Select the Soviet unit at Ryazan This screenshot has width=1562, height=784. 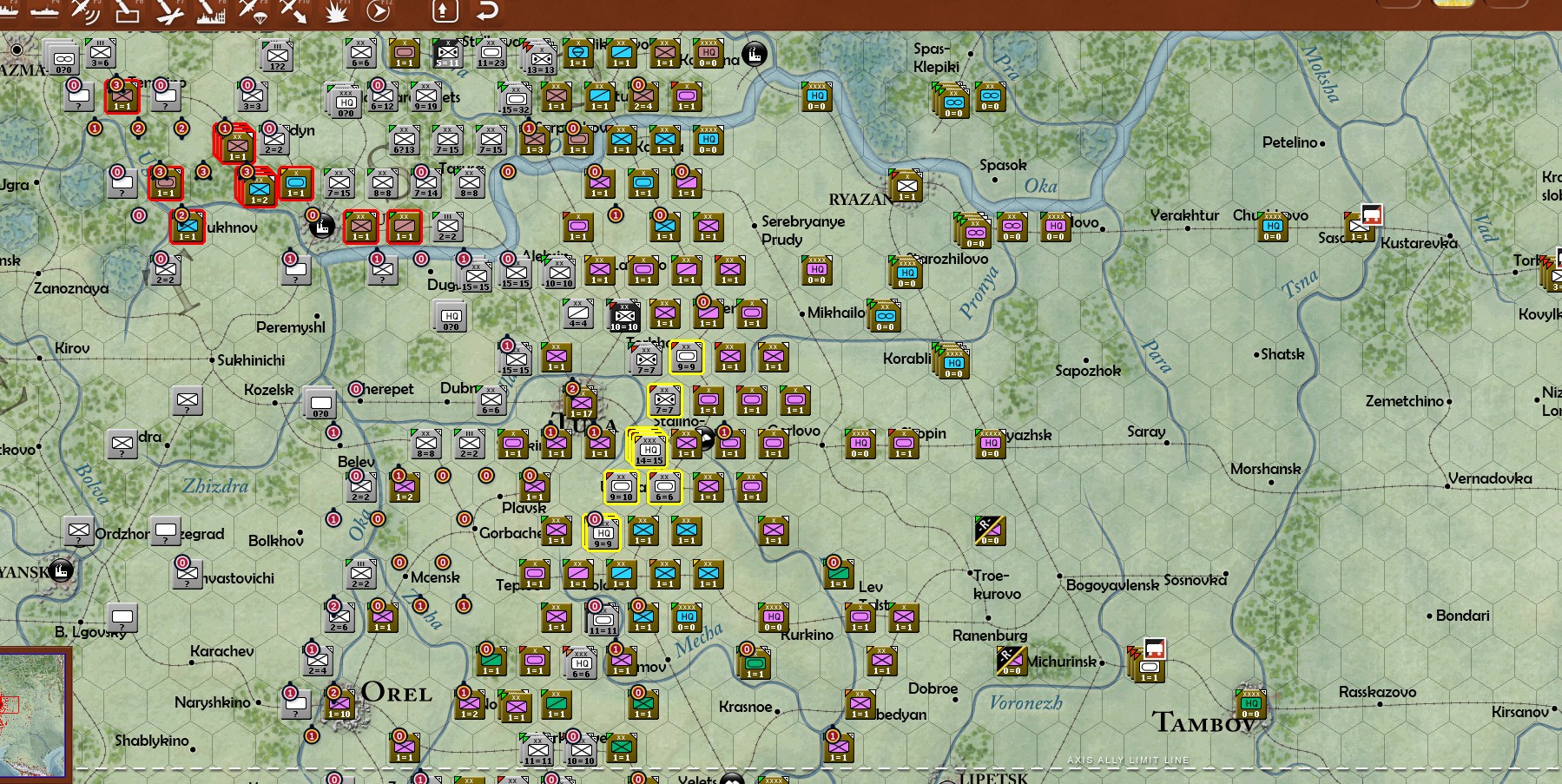click(907, 186)
